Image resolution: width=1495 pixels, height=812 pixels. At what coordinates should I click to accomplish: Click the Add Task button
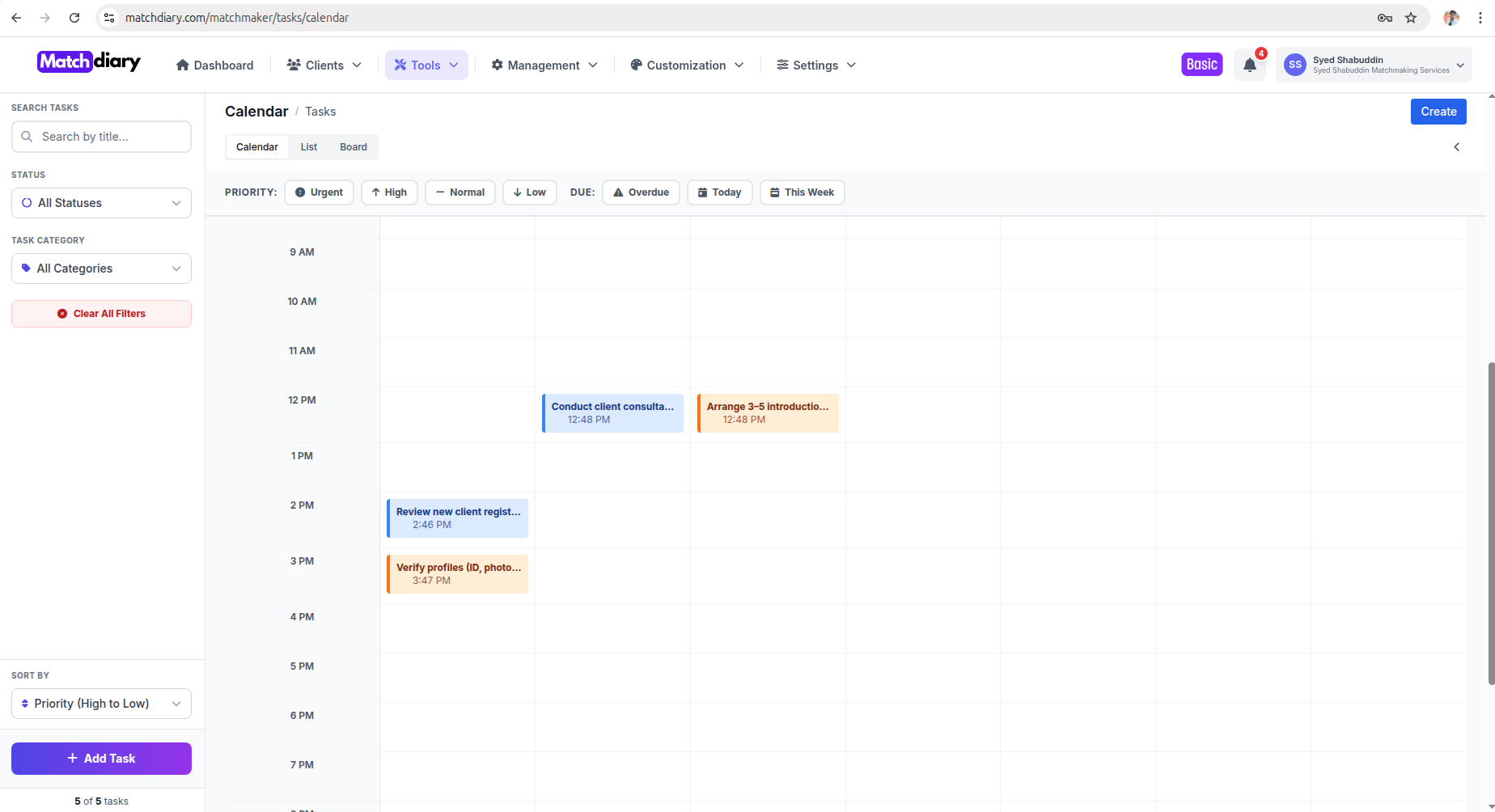[x=101, y=759]
